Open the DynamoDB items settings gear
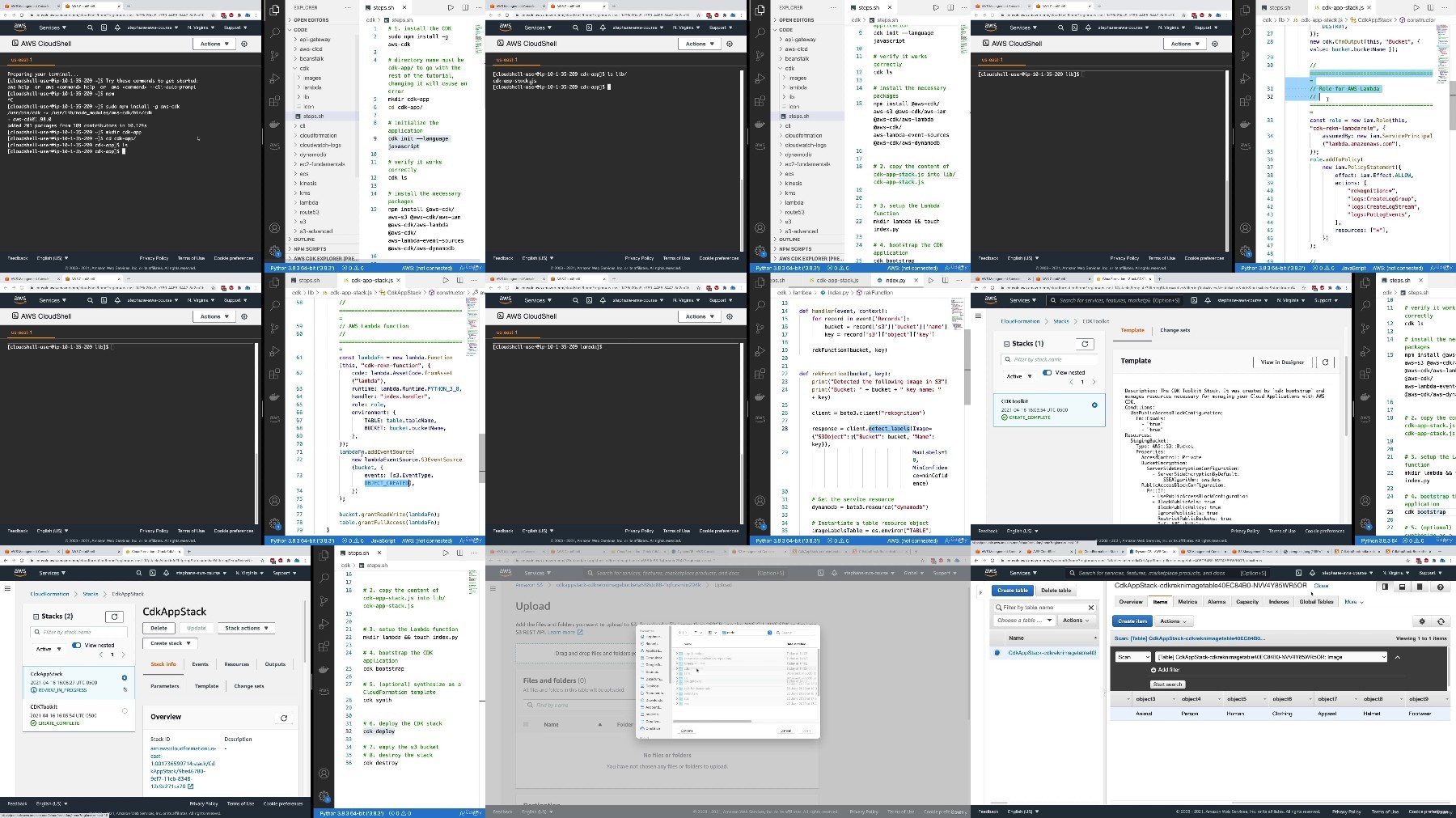1456x818 pixels. 1422,621
